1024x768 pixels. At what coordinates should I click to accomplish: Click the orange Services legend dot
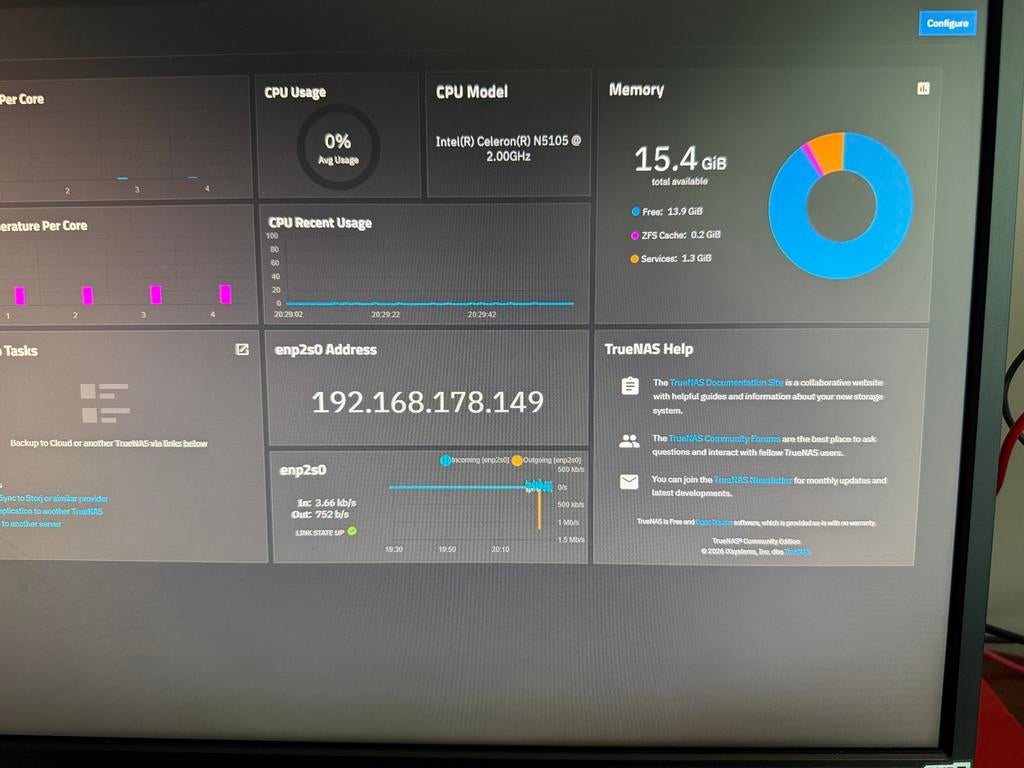634,259
